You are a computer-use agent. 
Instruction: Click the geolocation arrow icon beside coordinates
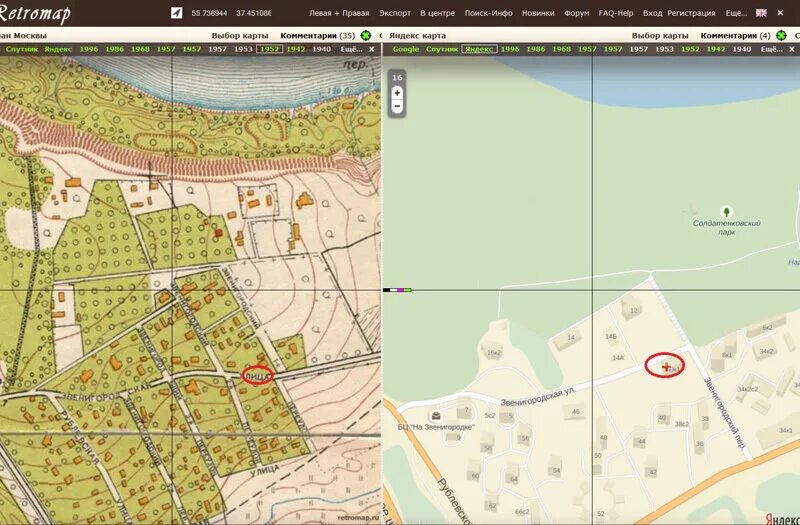[177, 13]
